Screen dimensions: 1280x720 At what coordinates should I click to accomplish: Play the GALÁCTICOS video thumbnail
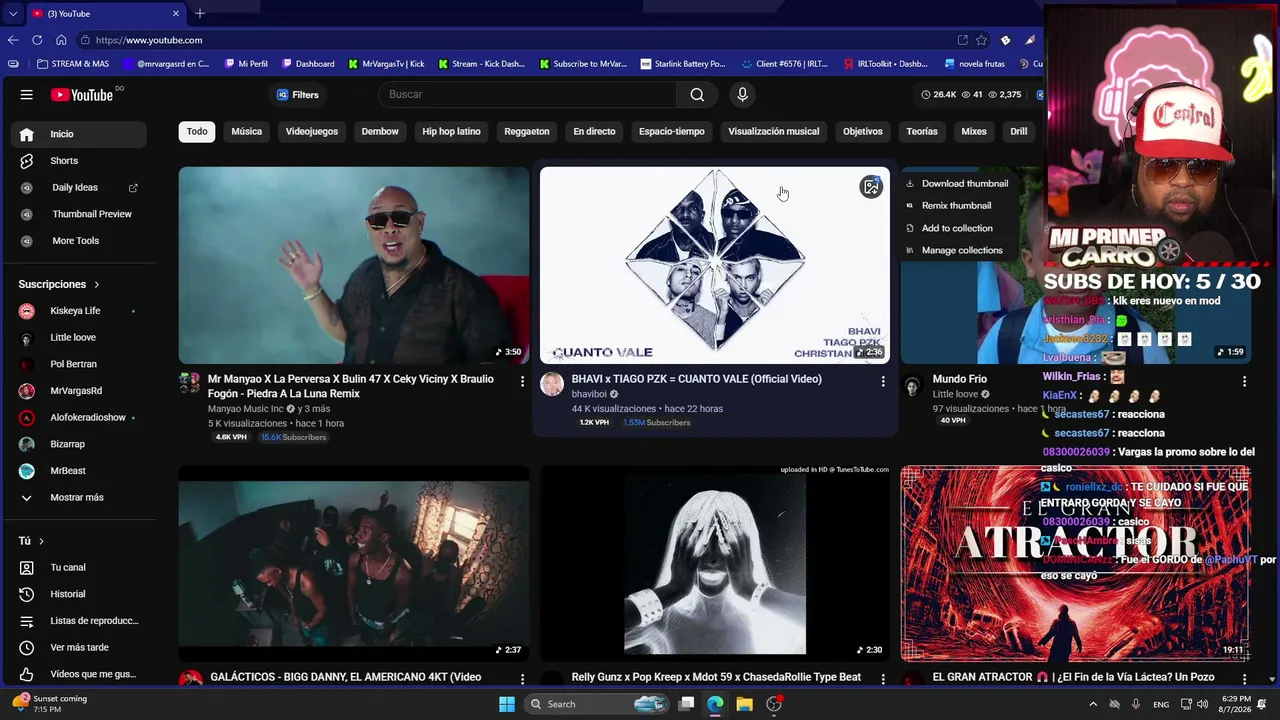click(354, 563)
